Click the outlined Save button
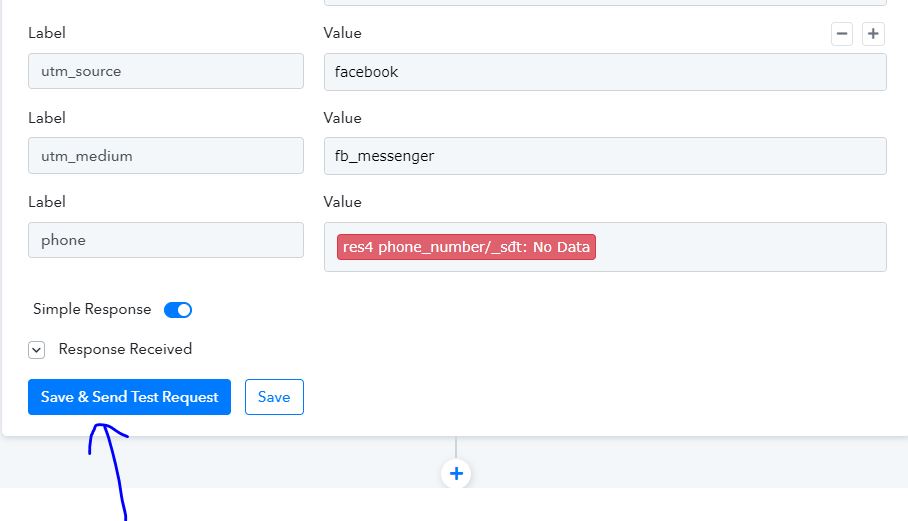The width and height of the screenshot is (908, 521). tap(274, 397)
